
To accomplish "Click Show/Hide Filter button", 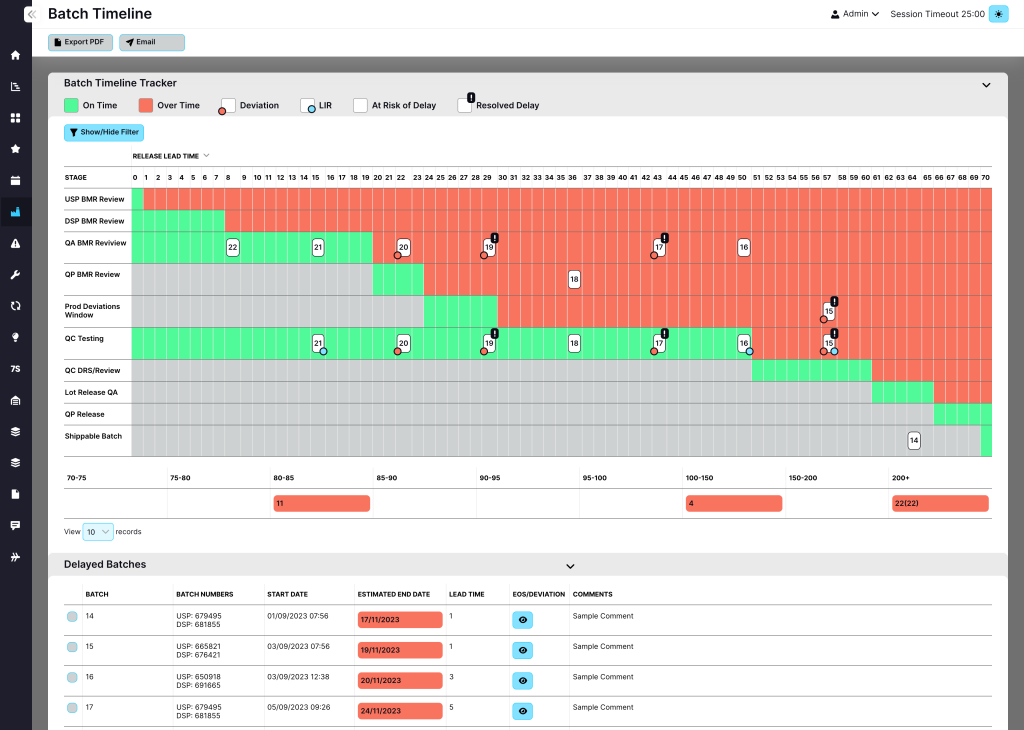I will [104, 133].
